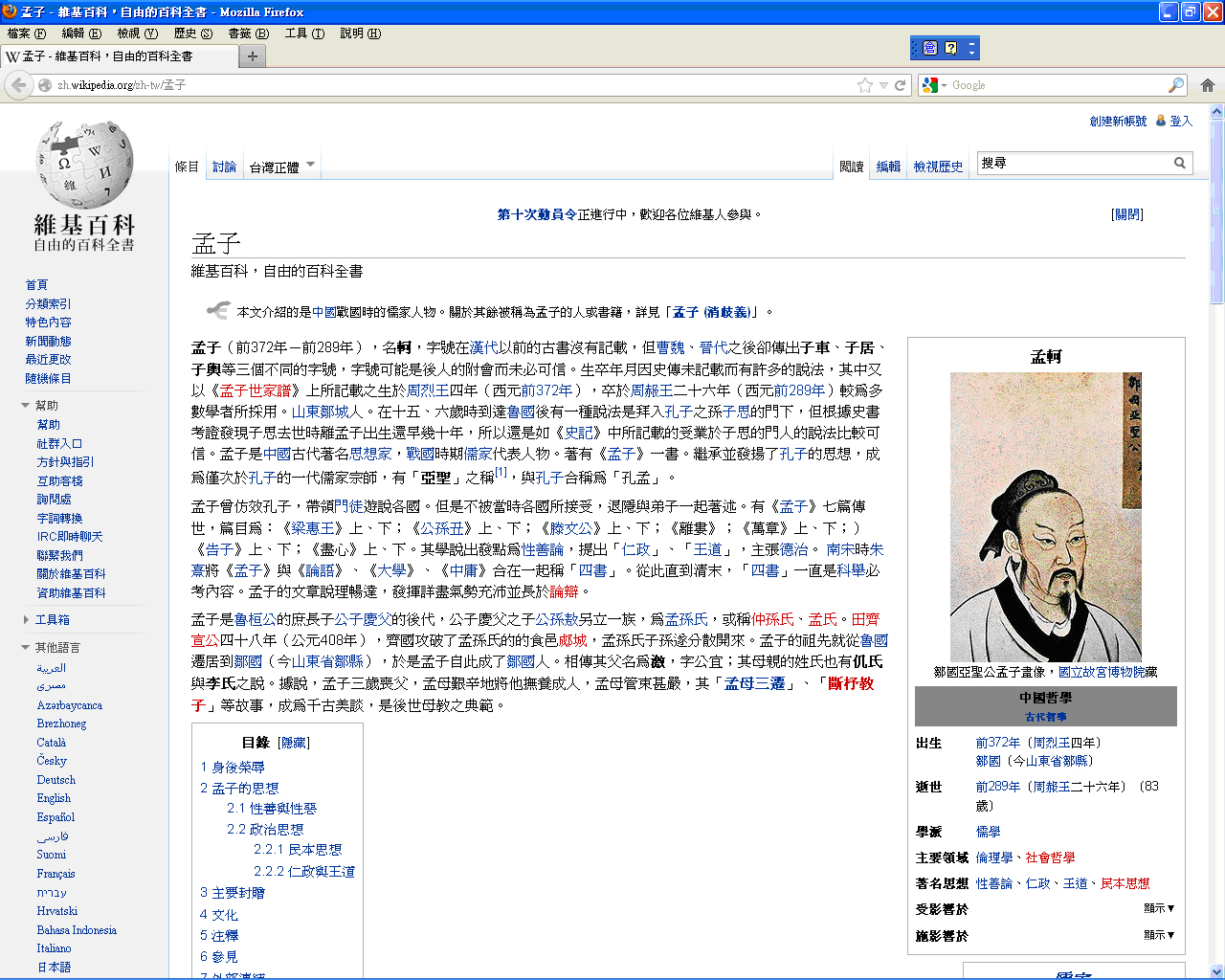The image size is (1225, 980).
Task: Click the vertical scrollbar thumb
Action: pyautogui.click(x=1217, y=211)
